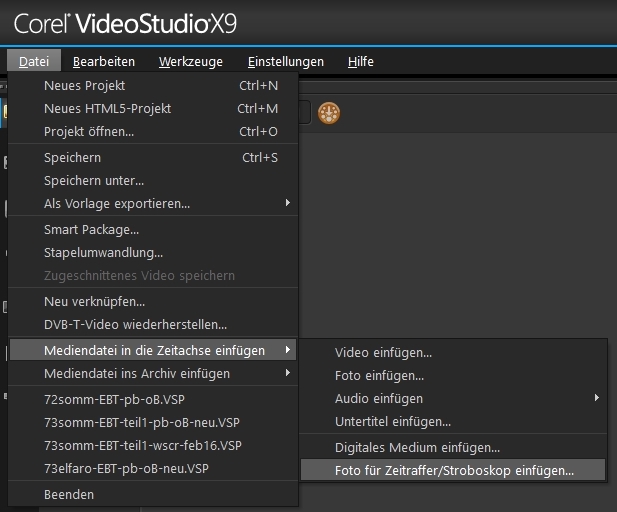Open the Werkzeuge menu
Screen dimensions: 617x512
coord(191,62)
